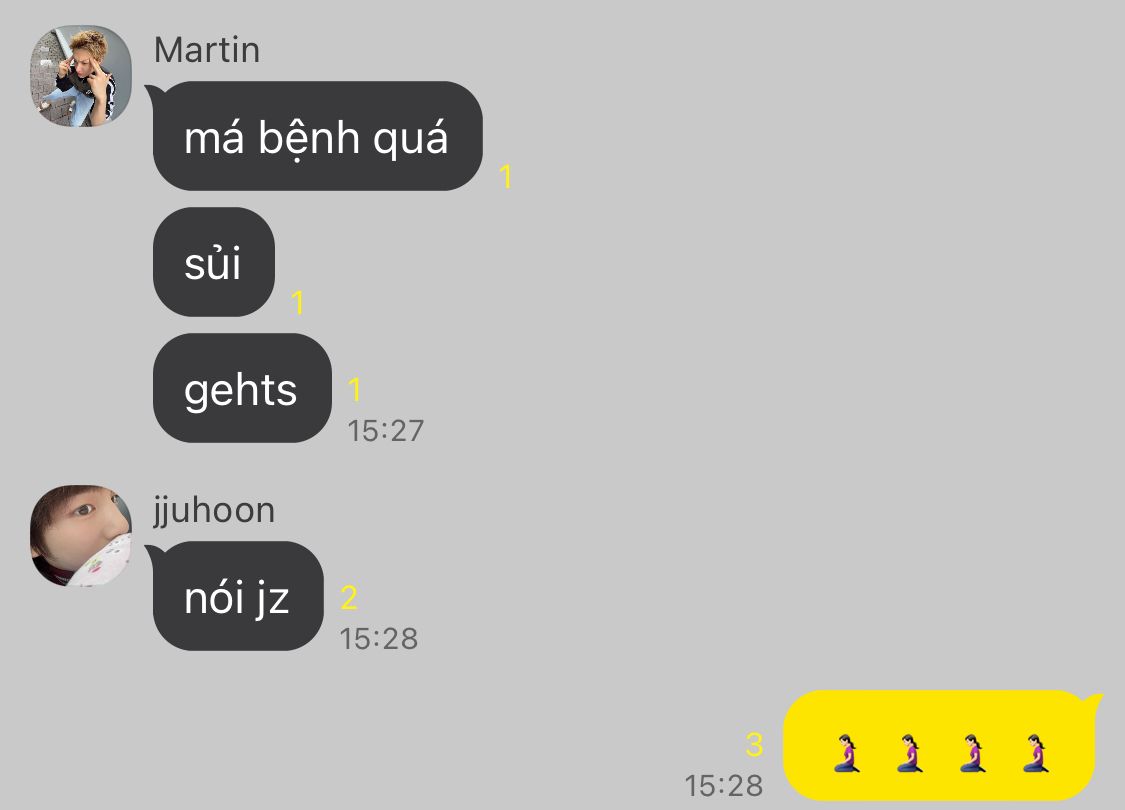Open jjuhoon's profile picture
This screenshot has height=810, width=1125.
coord(80,536)
